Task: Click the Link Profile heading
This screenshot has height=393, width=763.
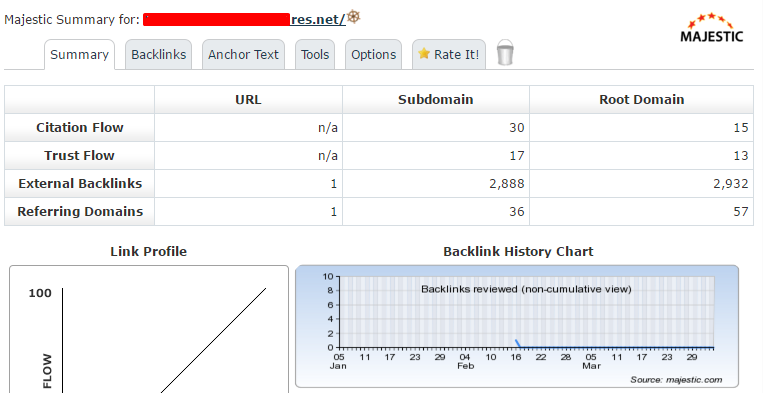Action: coord(148,251)
